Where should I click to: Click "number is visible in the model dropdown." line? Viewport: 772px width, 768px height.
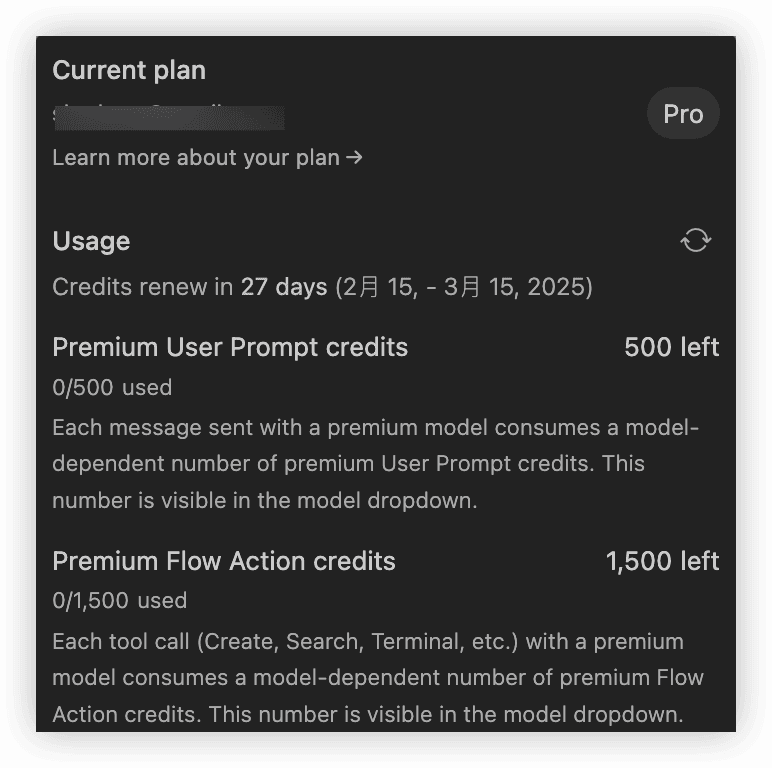(264, 500)
